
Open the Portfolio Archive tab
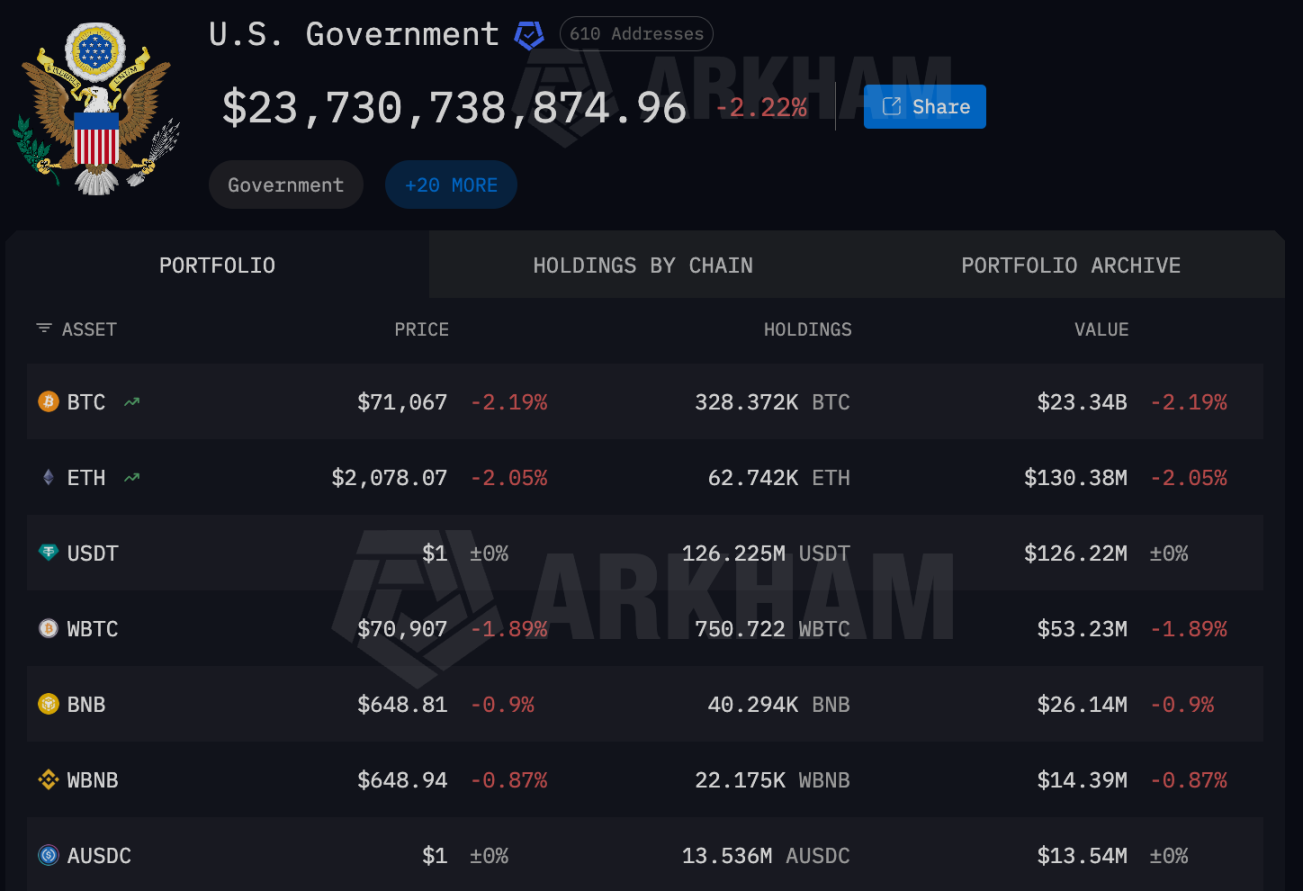1070,266
